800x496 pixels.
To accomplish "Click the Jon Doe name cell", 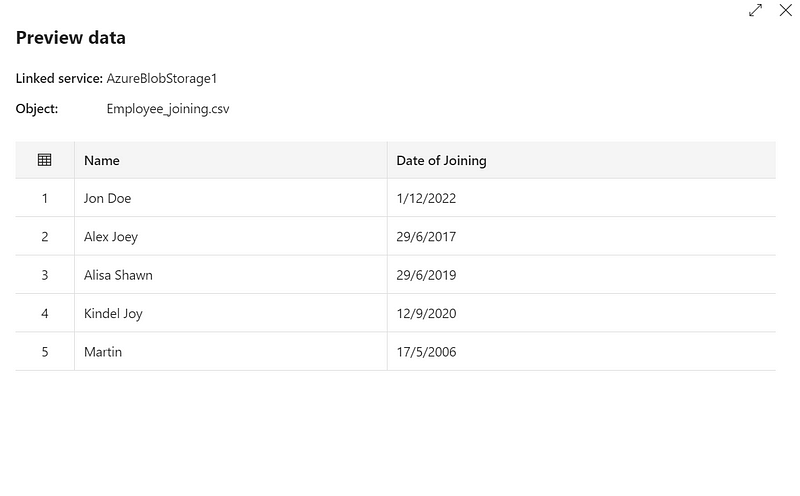I will tap(231, 198).
